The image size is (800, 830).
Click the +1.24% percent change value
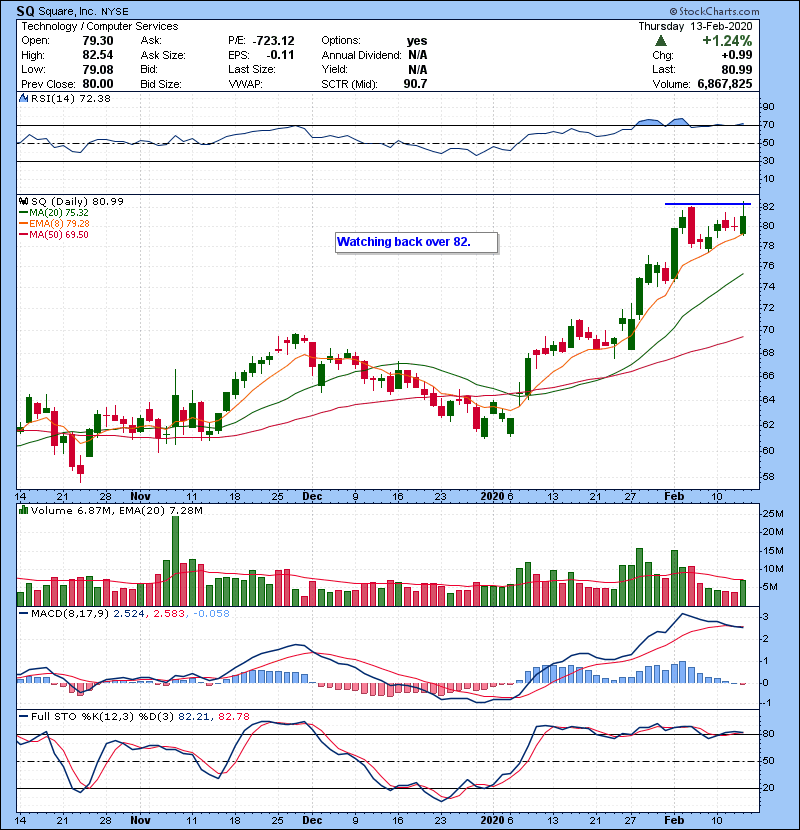coord(727,41)
